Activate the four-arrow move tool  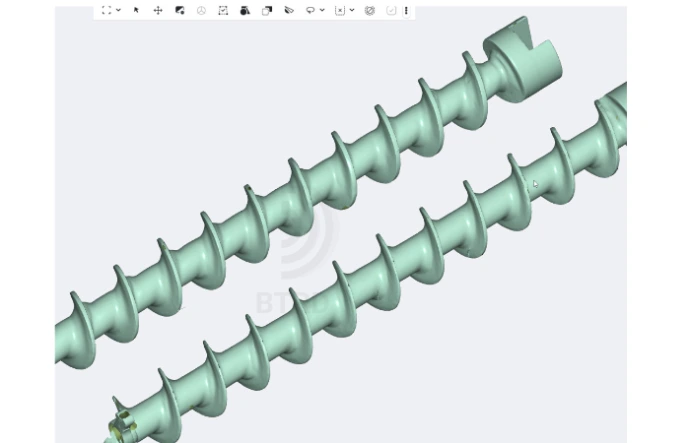[x=158, y=11]
